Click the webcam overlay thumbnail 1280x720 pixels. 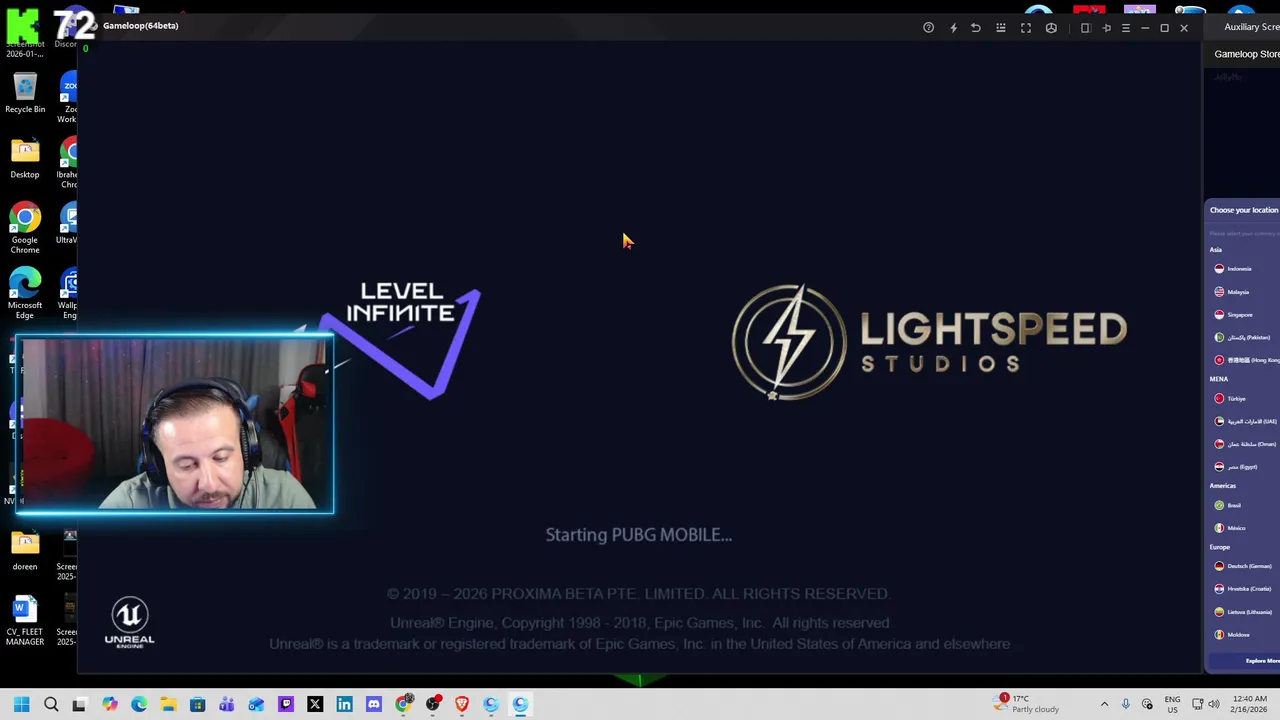[x=175, y=425]
